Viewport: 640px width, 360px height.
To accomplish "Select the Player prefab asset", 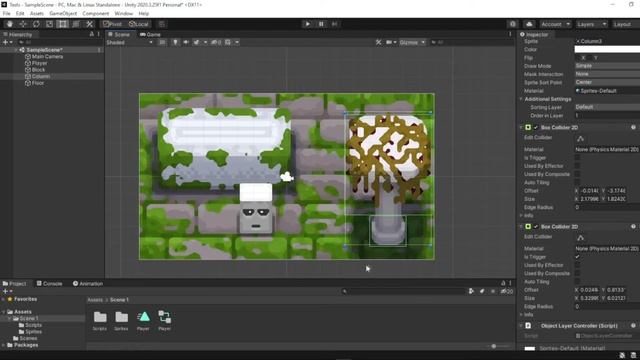I will [143, 320].
